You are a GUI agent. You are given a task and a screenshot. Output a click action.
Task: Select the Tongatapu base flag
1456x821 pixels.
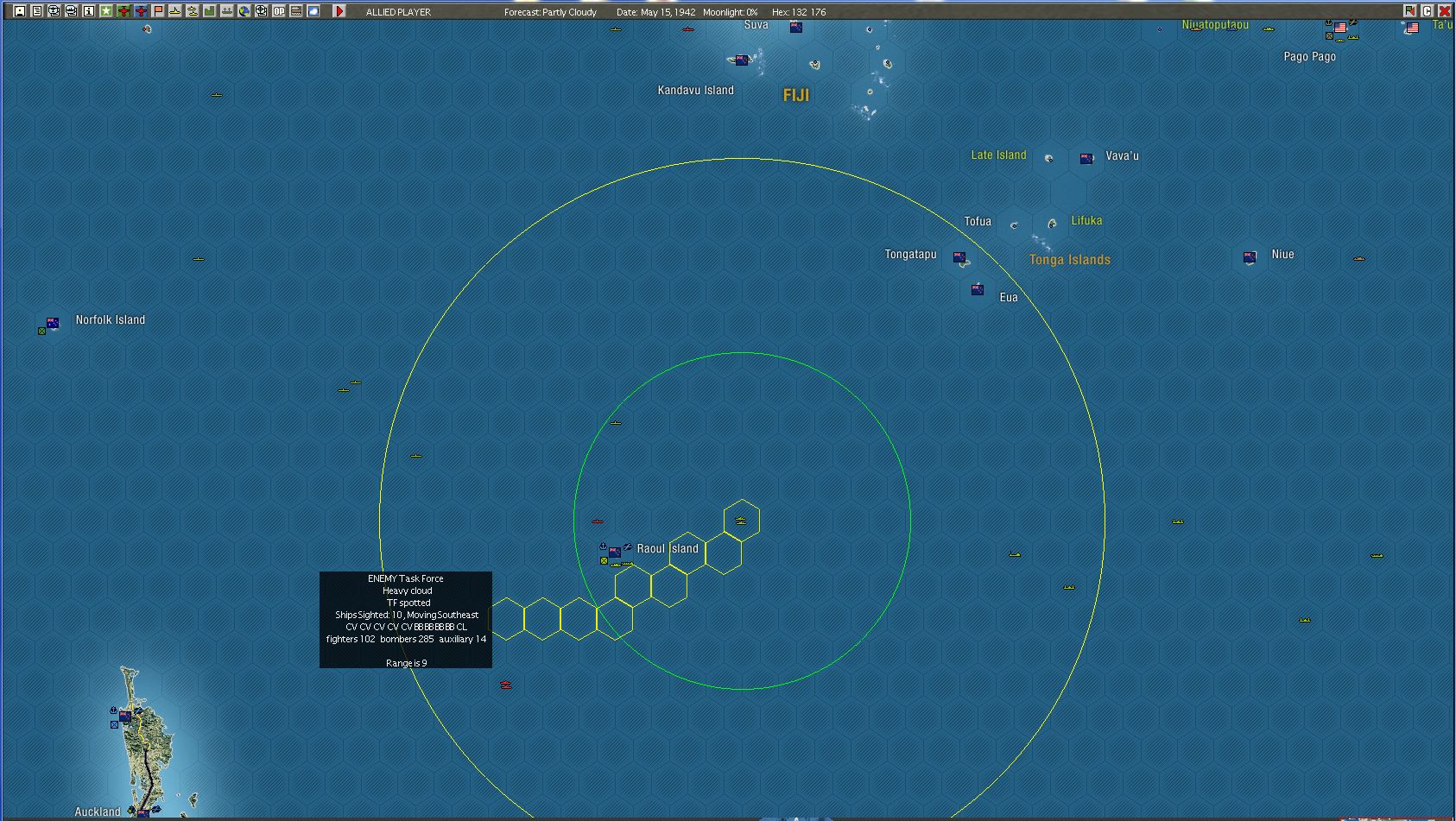(959, 257)
